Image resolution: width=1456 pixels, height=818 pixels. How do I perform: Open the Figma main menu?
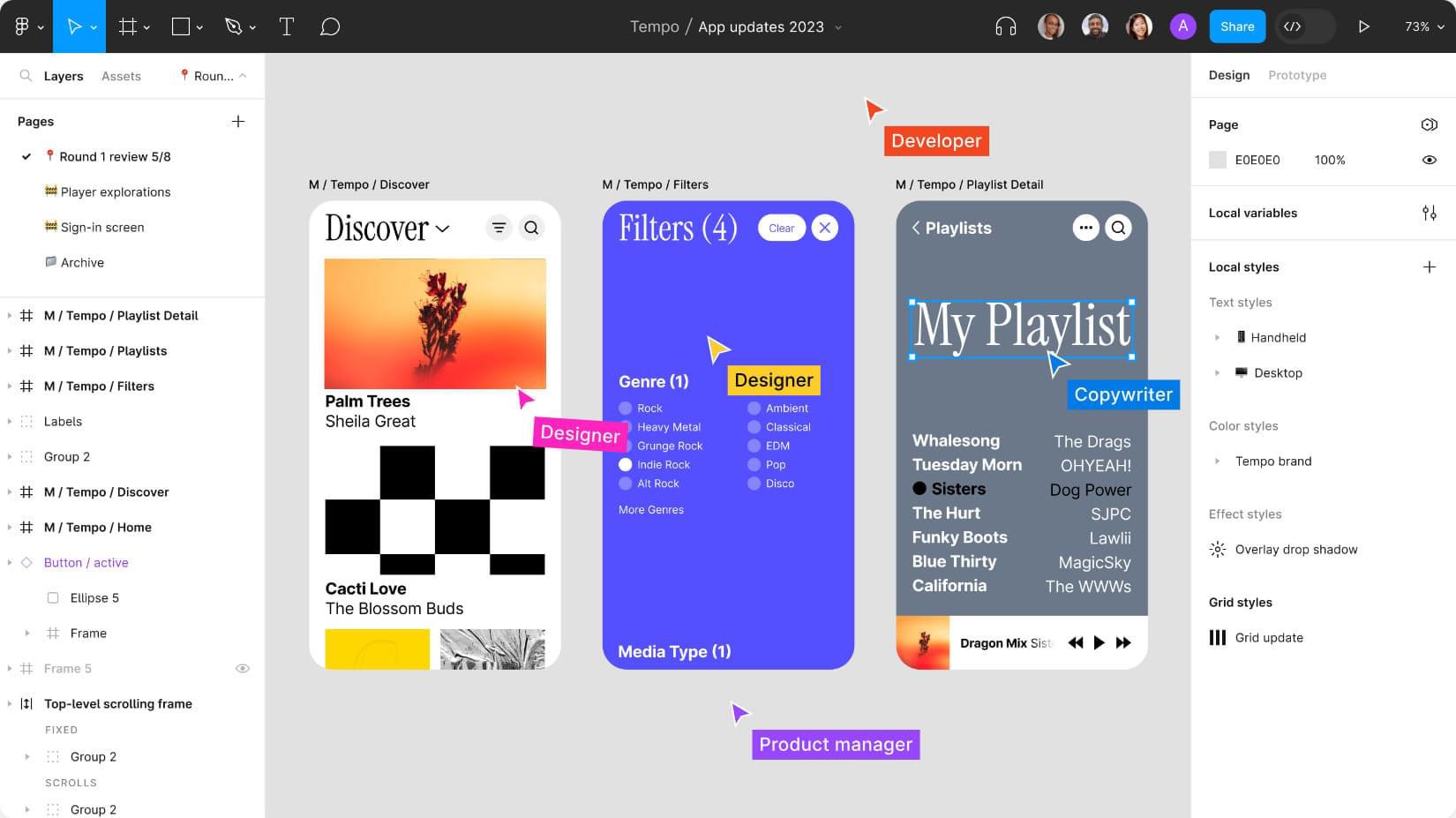coord(27,26)
